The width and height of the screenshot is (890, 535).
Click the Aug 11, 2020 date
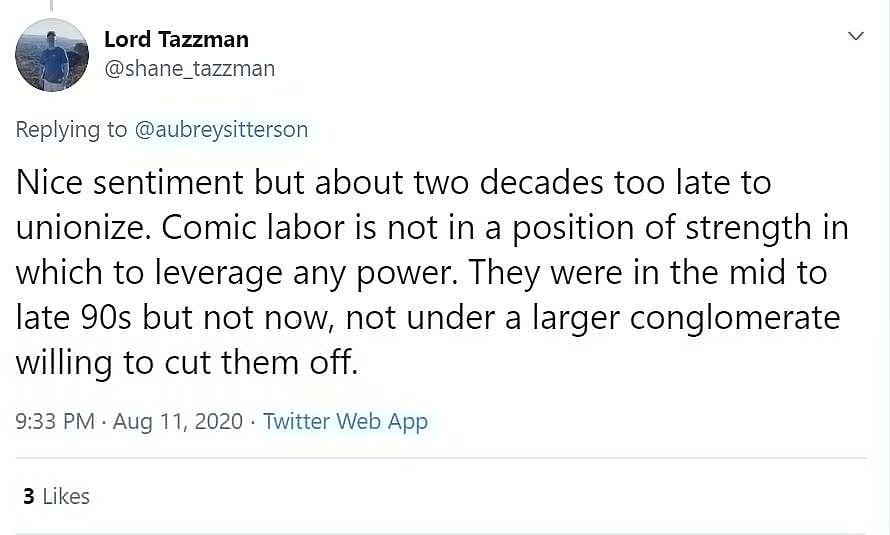pos(178,422)
